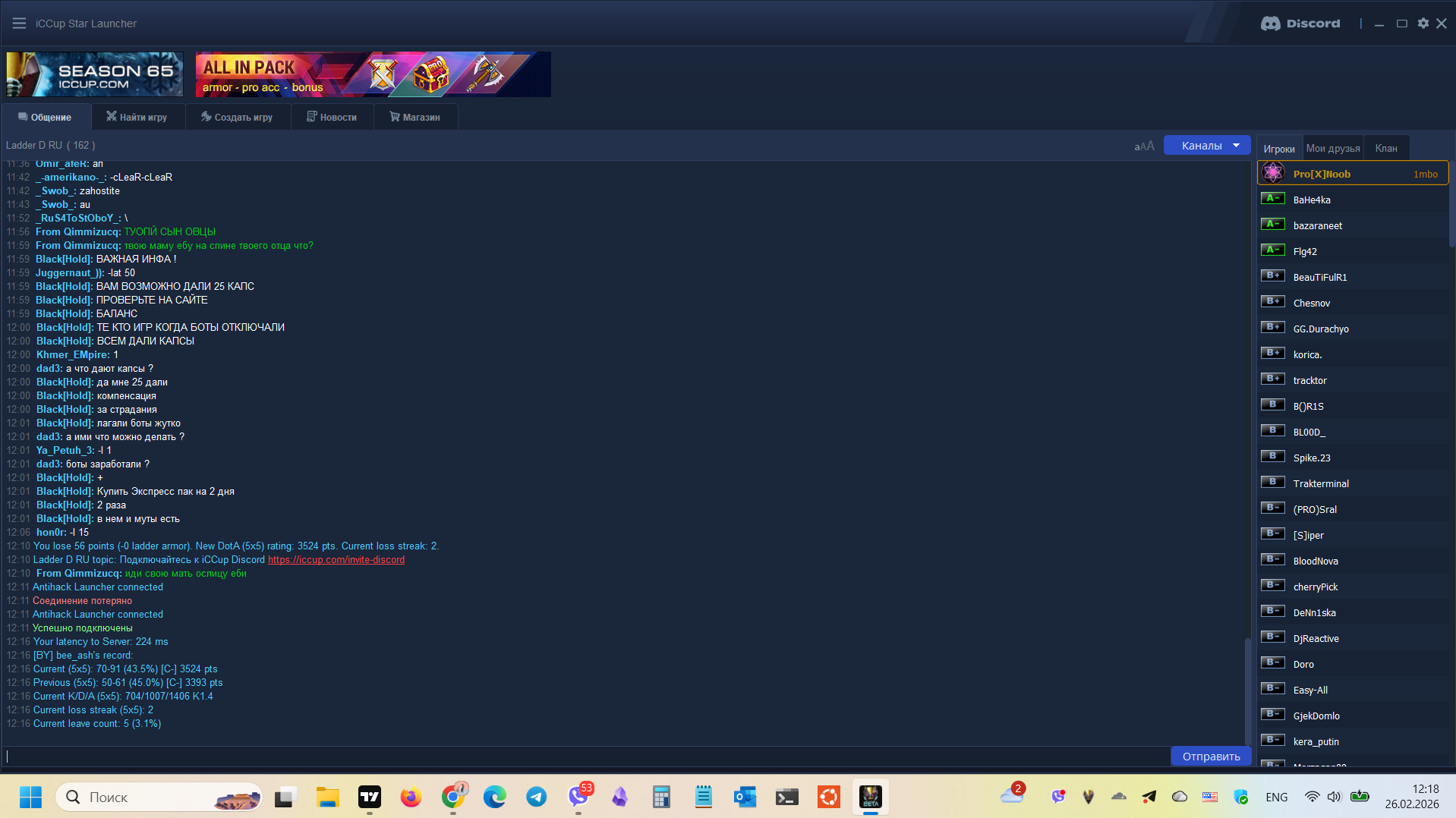Open the ALL IN PACK promo banner

click(x=373, y=74)
